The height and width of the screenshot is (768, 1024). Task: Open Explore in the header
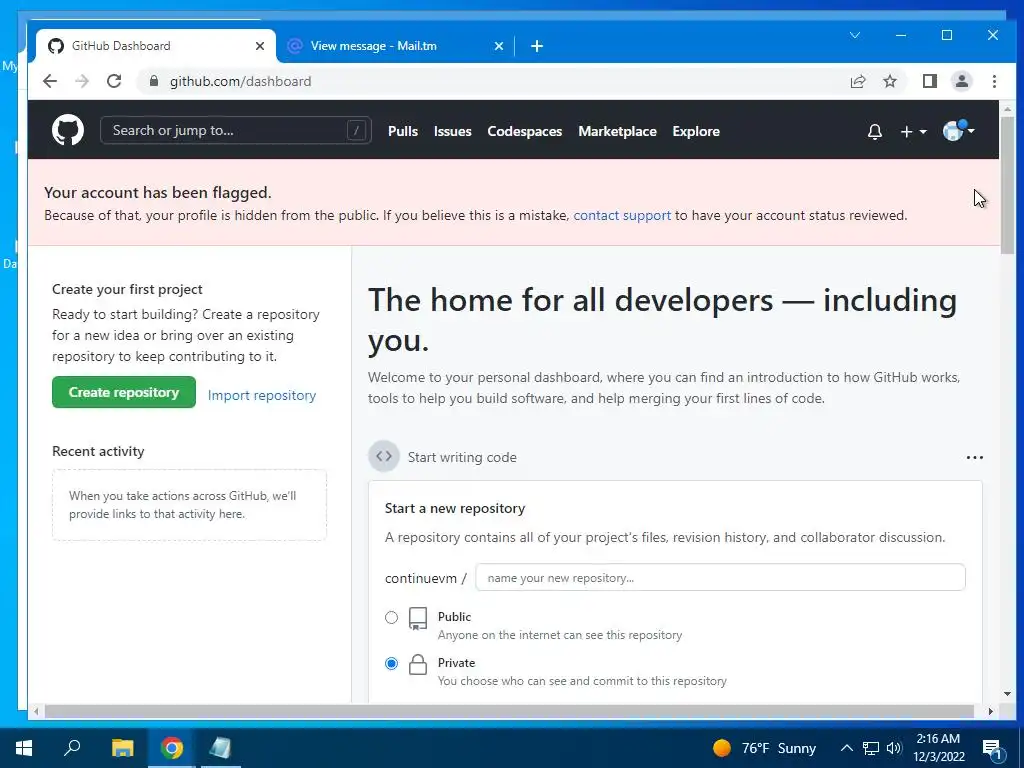pyautogui.click(x=696, y=131)
